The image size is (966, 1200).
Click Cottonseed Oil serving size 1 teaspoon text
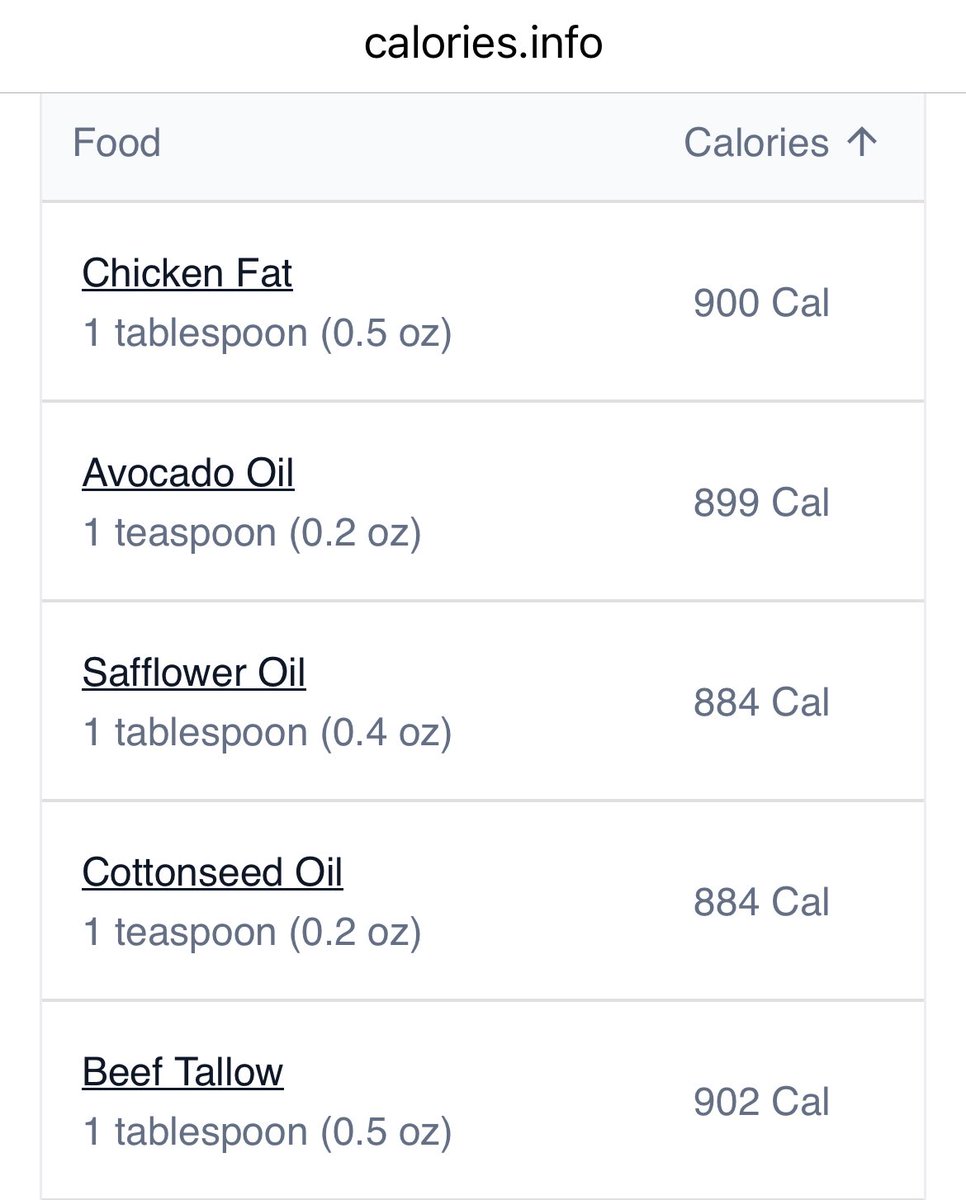tap(181, 933)
